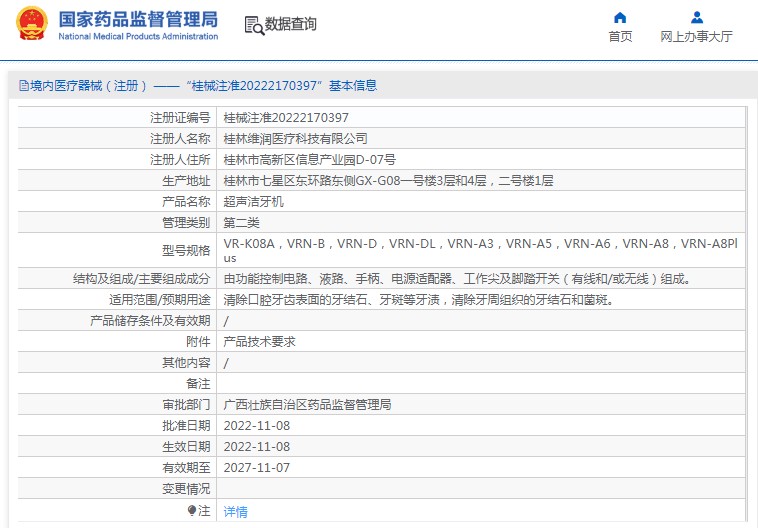
Task: Select expiry date 2027-11-07
Action: tap(257, 468)
